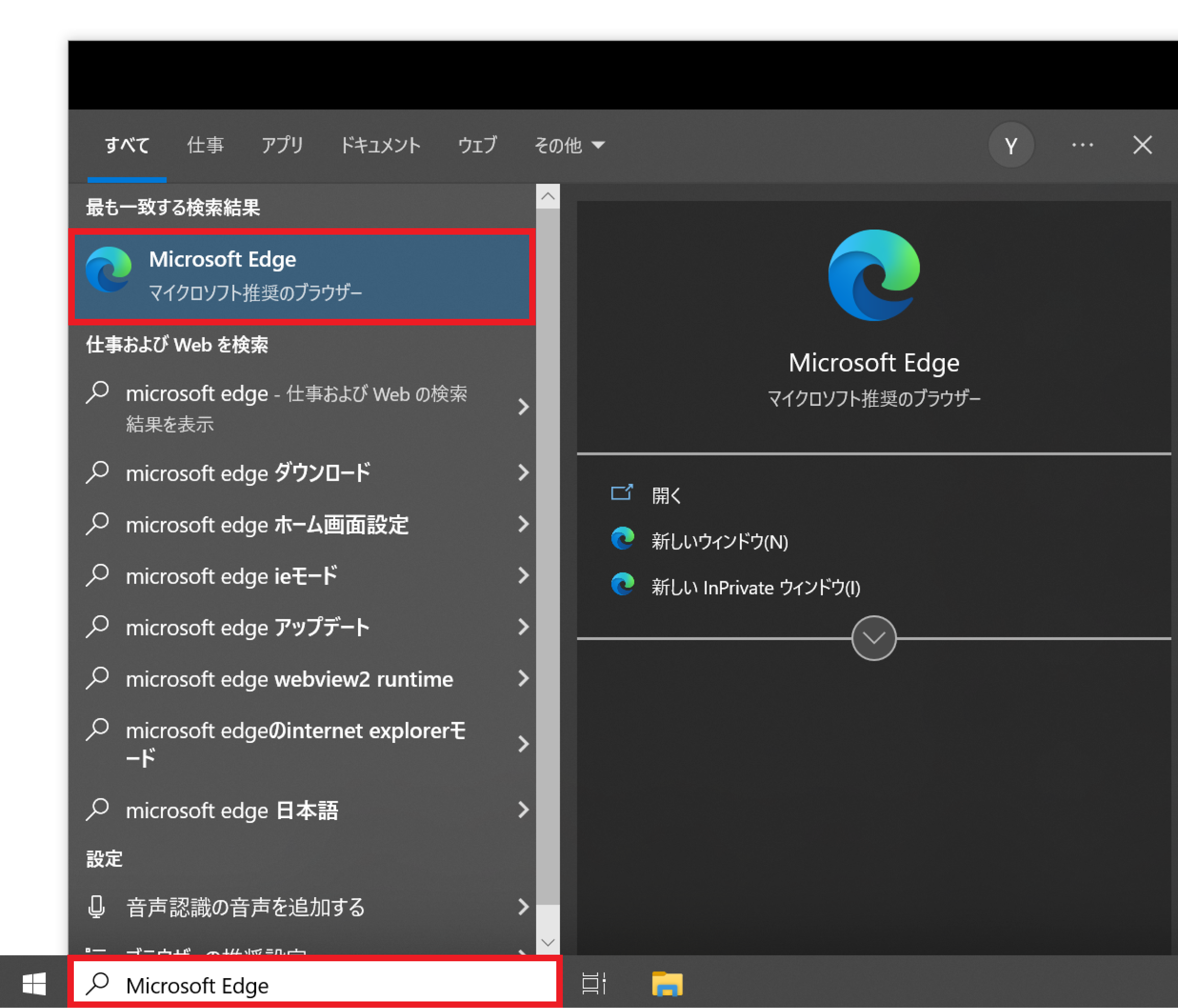Image resolution: width=1178 pixels, height=1008 pixels.
Task: Click the 開く open icon
Action: coord(621,493)
